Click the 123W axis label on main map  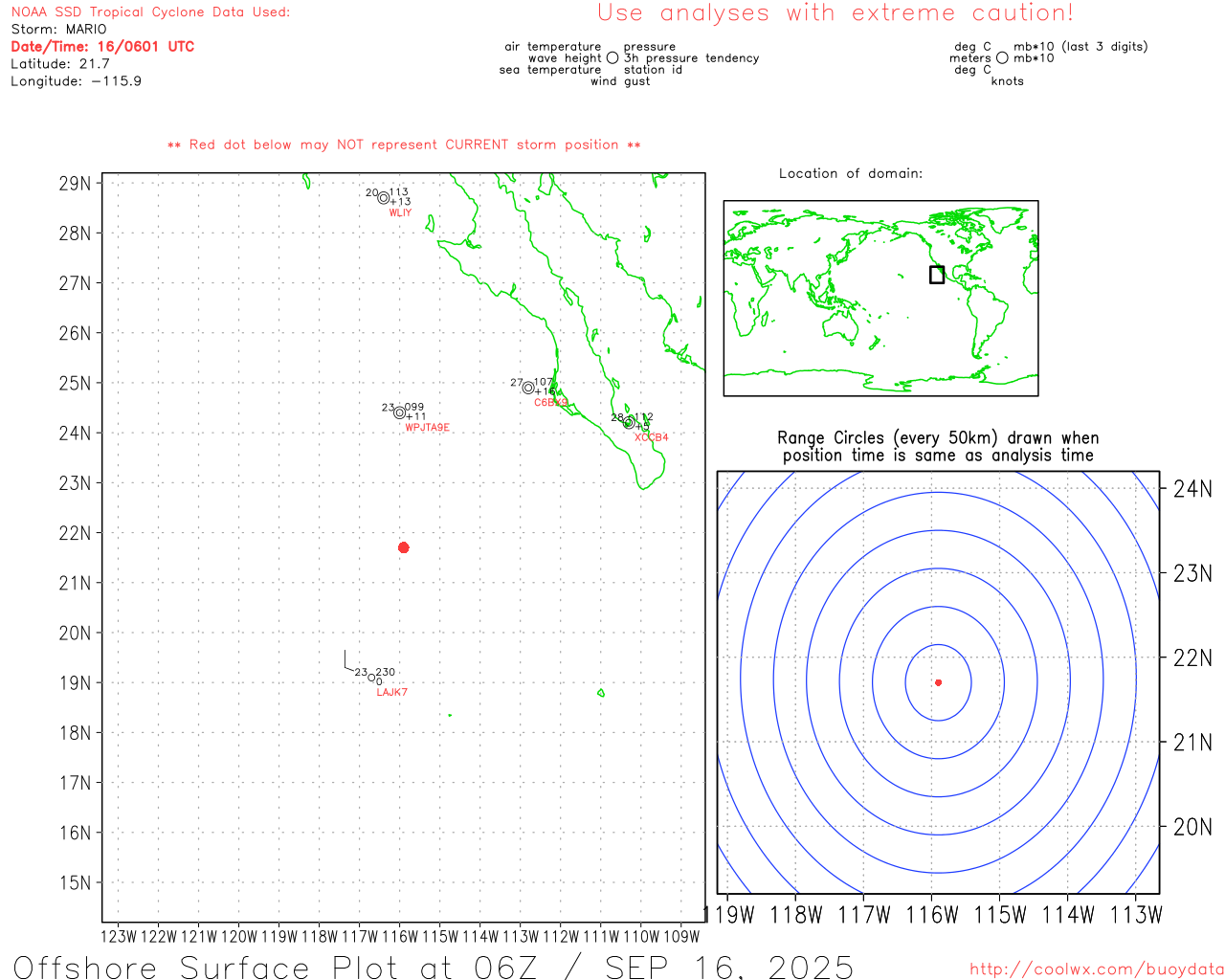[x=119, y=936]
